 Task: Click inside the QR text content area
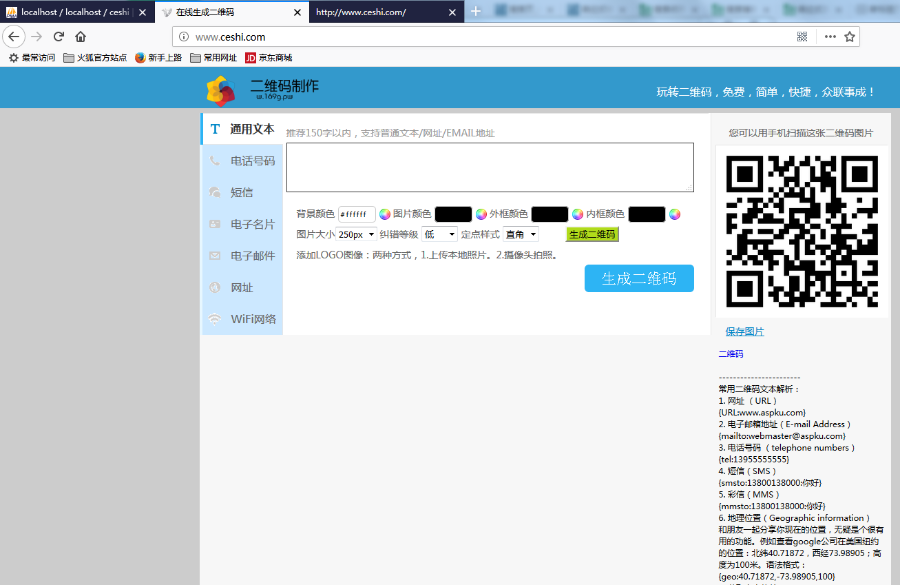(x=490, y=167)
